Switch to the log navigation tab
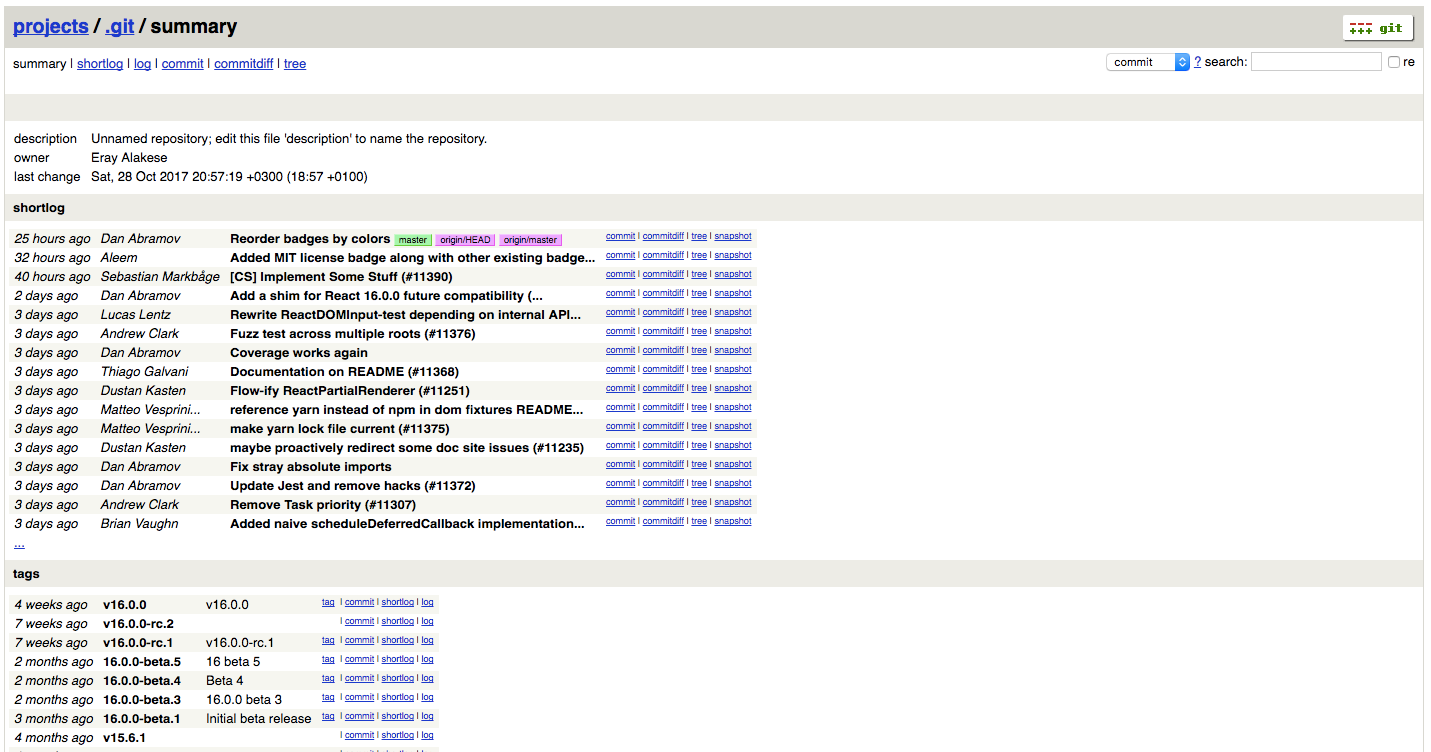The height and width of the screenshot is (752, 1431). tap(143, 64)
